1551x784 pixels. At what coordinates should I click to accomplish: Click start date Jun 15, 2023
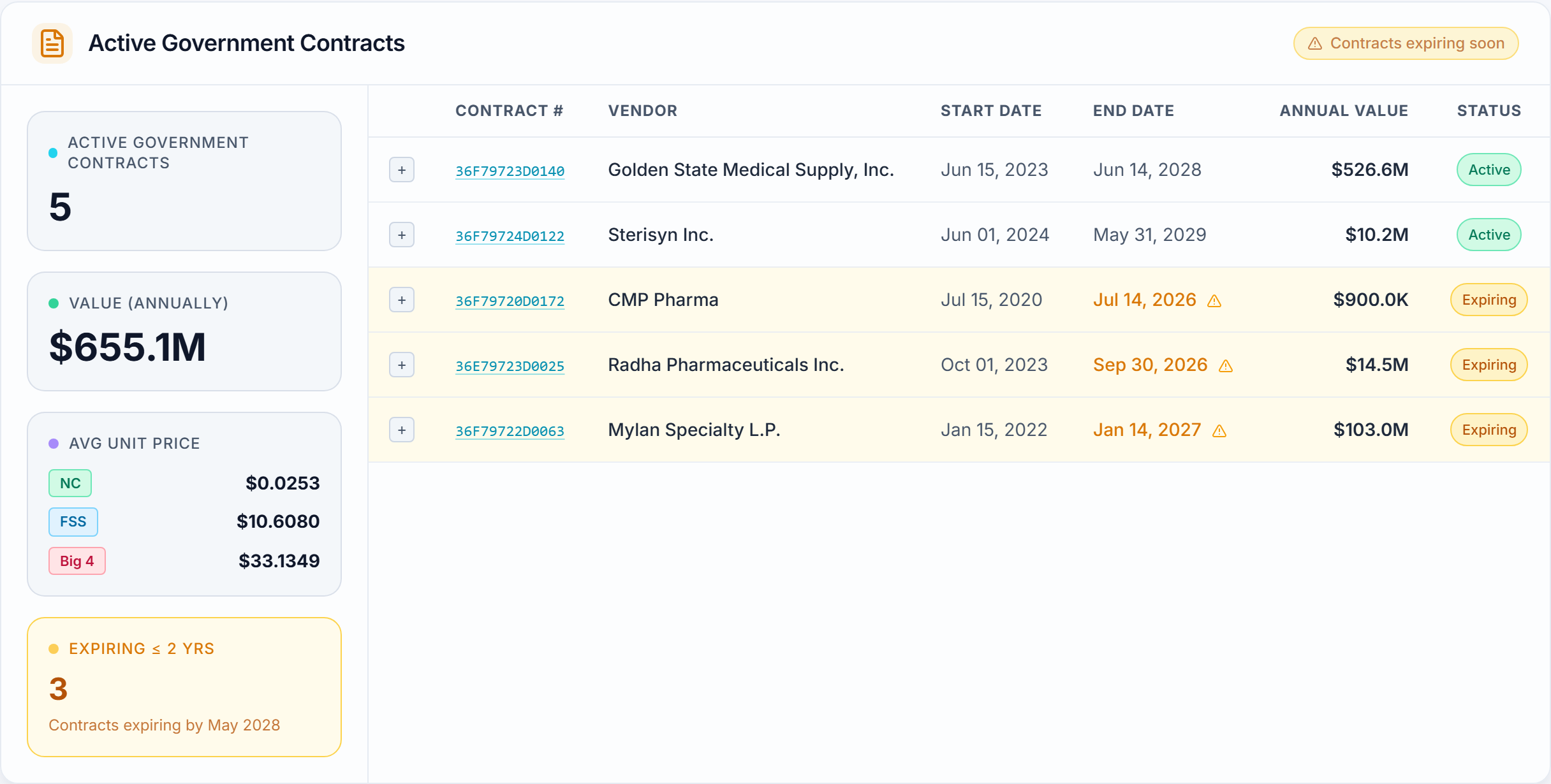[994, 170]
